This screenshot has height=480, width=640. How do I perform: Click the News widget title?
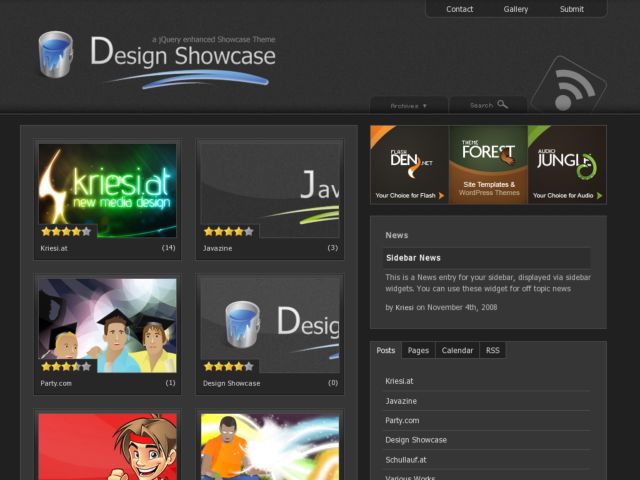[397, 235]
